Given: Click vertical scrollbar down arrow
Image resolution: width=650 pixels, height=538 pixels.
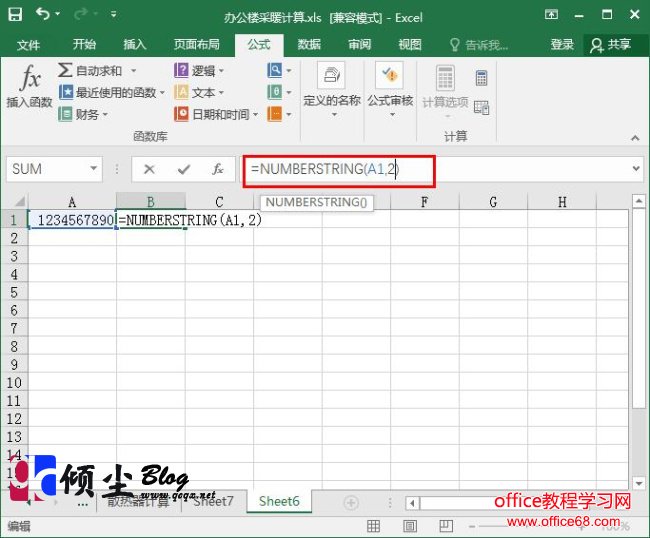Looking at the screenshot, I should pos(638,483).
